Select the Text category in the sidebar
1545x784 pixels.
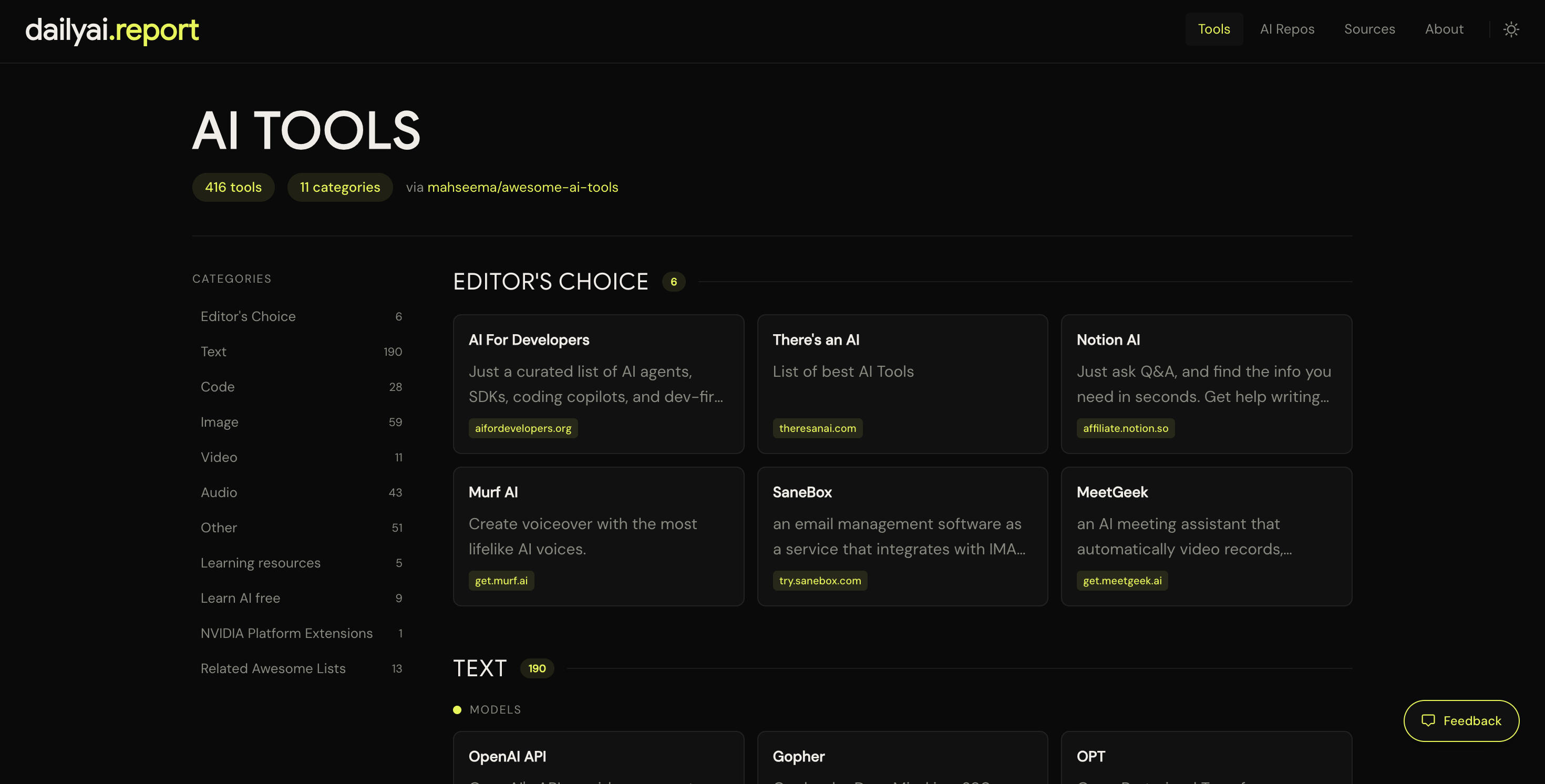[213, 352]
